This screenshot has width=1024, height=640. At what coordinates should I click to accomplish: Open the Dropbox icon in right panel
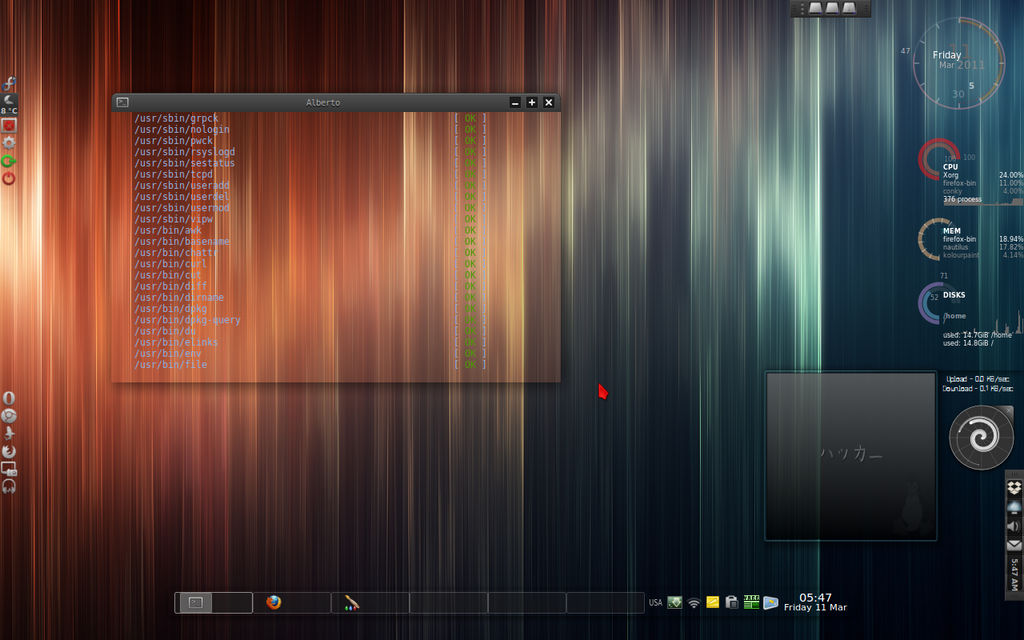point(1014,488)
